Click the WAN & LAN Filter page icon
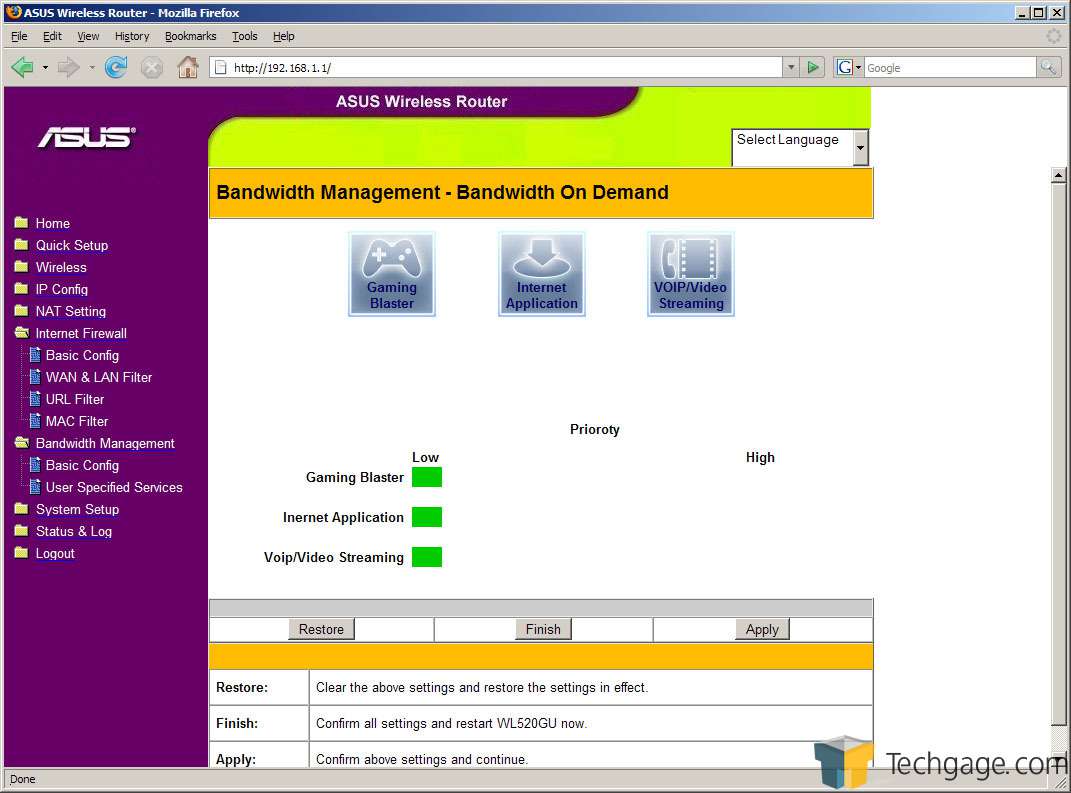Screen dimensions: 1071x793 [x=35, y=377]
